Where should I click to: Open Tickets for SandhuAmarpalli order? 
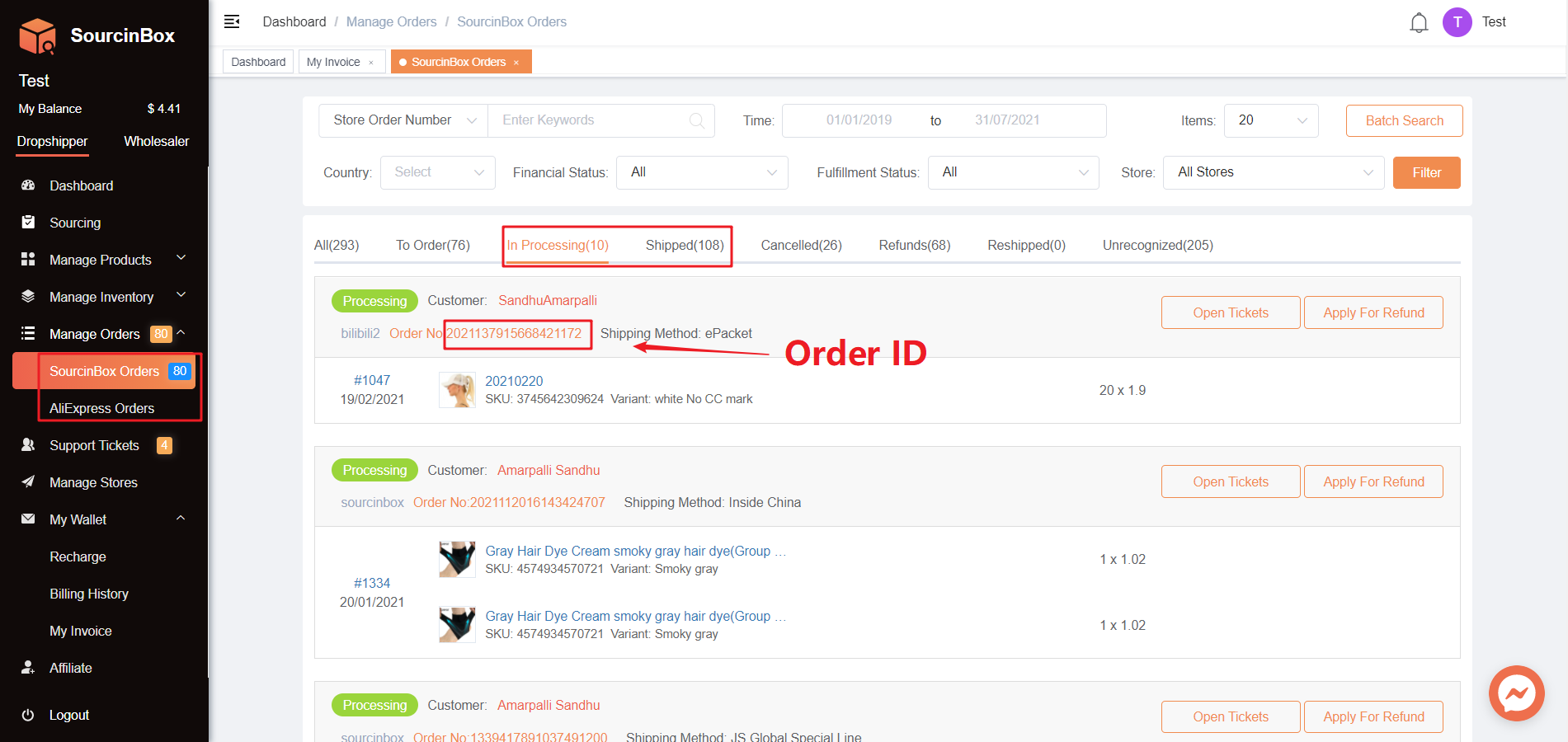point(1231,312)
